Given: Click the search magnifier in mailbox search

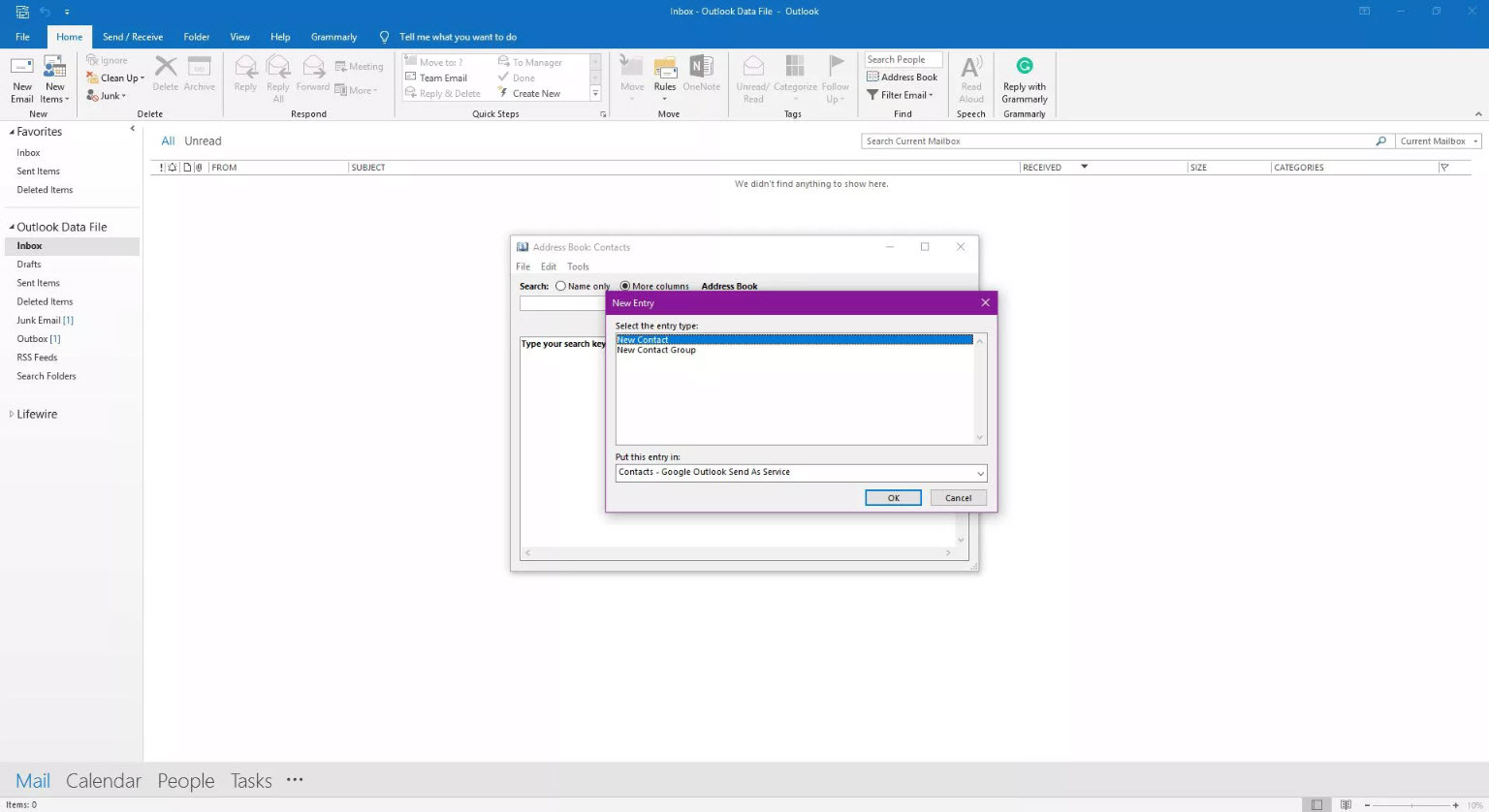Looking at the screenshot, I should (x=1380, y=141).
